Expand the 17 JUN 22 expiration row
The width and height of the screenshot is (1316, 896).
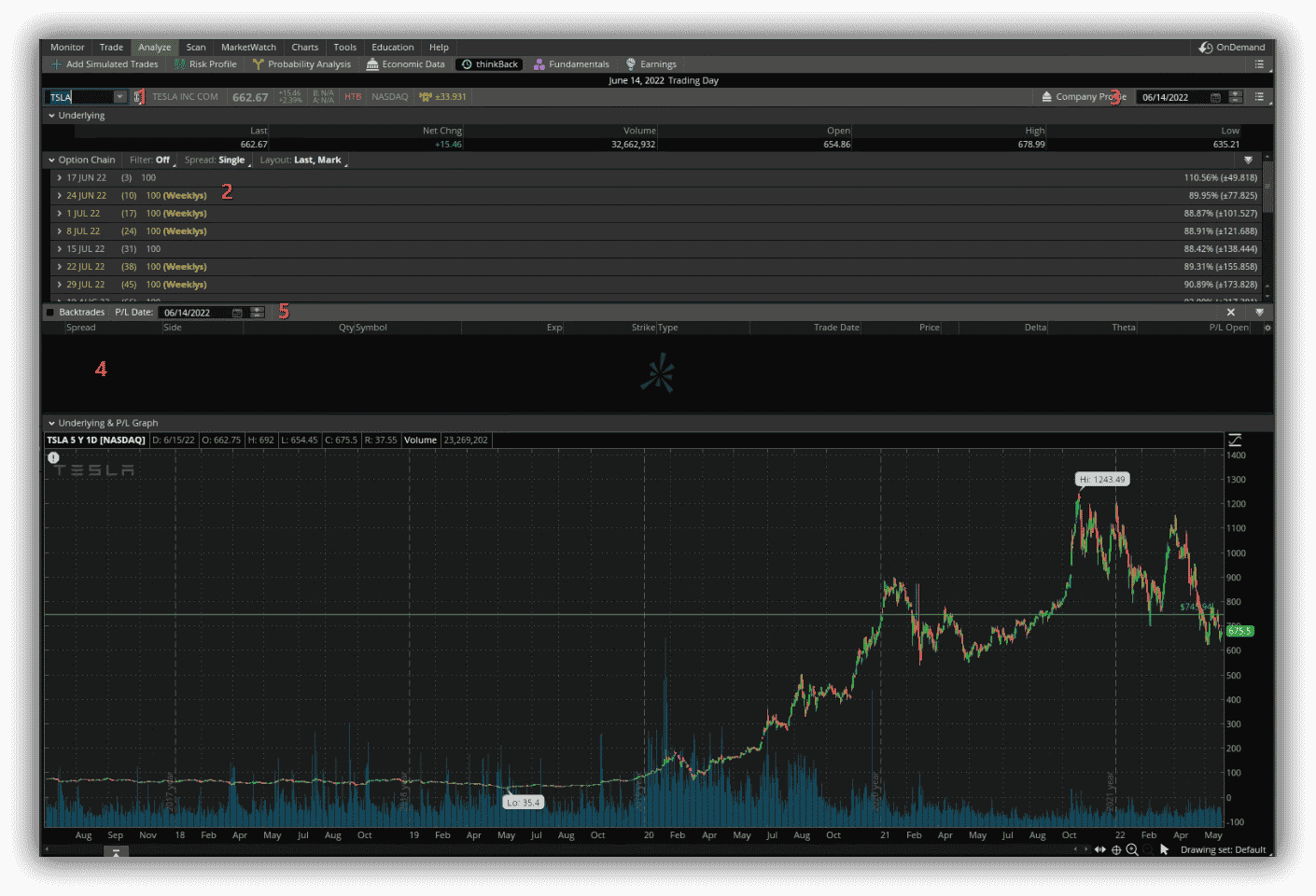[60, 178]
